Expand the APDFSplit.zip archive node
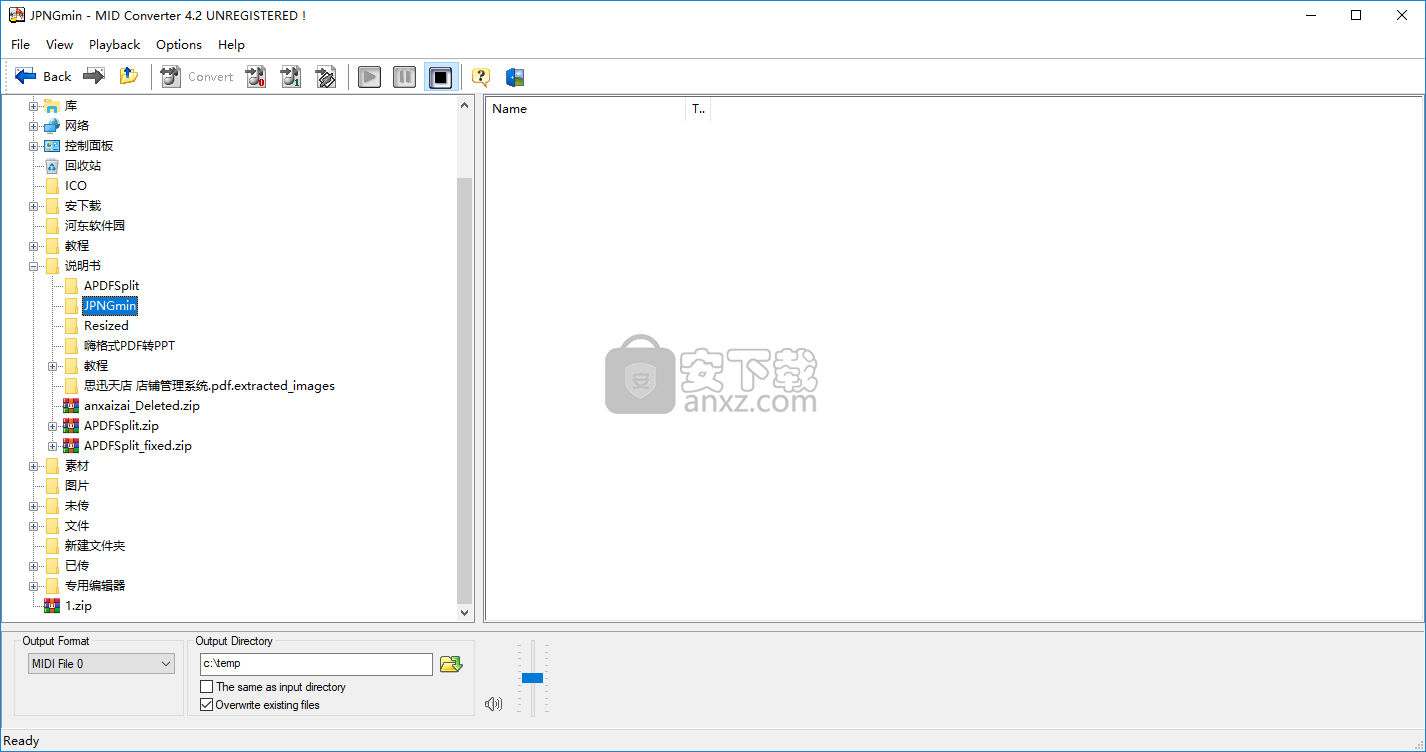Image resolution: width=1426 pixels, height=752 pixels. [53, 426]
